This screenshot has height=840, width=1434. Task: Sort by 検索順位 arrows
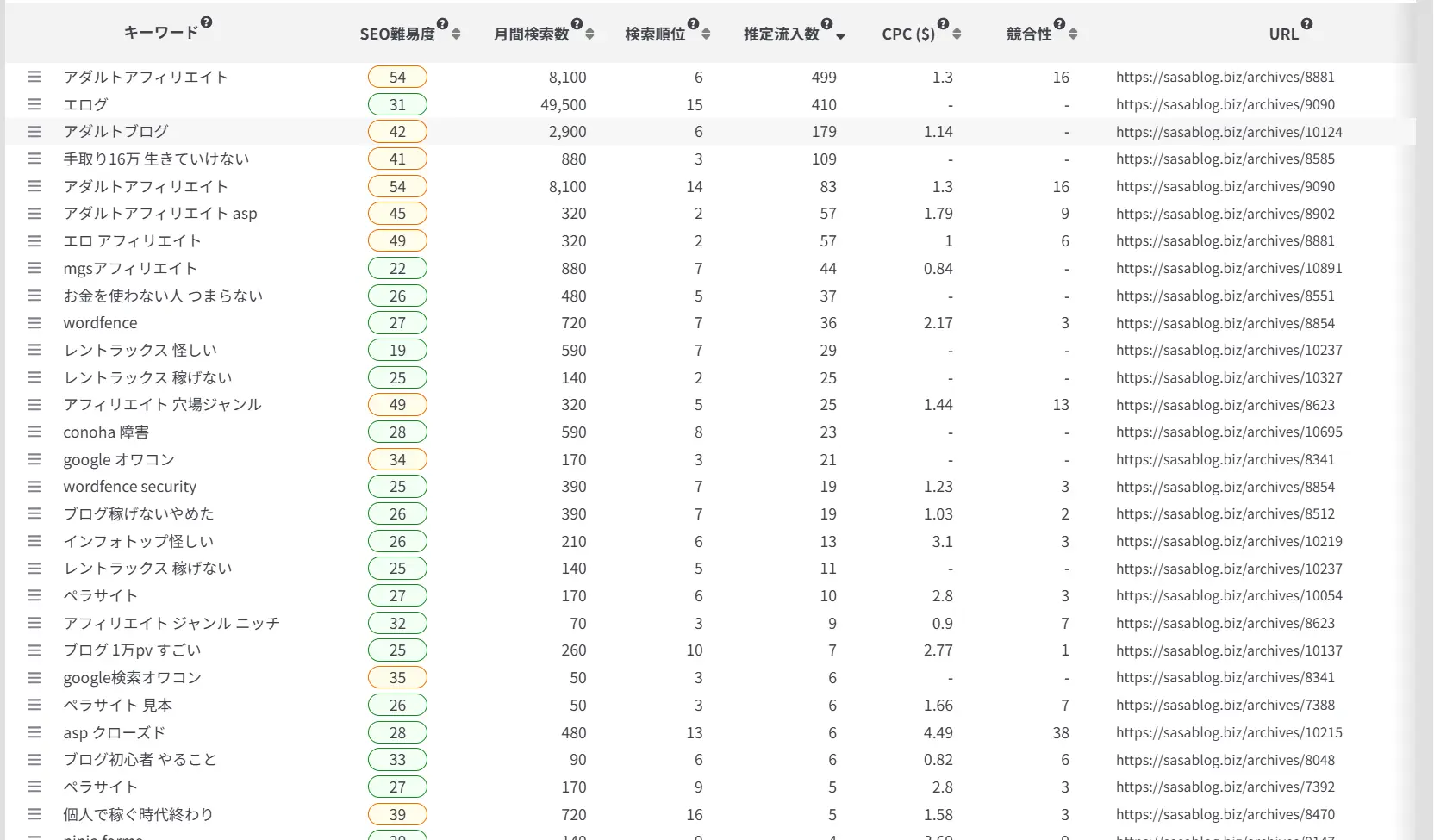coord(706,34)
